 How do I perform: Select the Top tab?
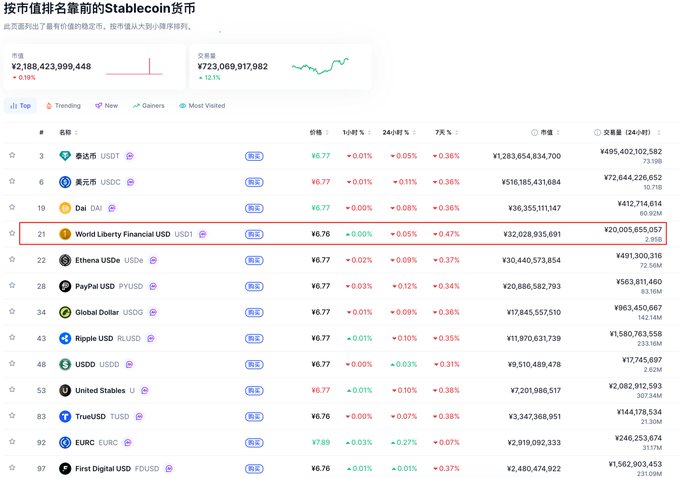tap(20, 105)
